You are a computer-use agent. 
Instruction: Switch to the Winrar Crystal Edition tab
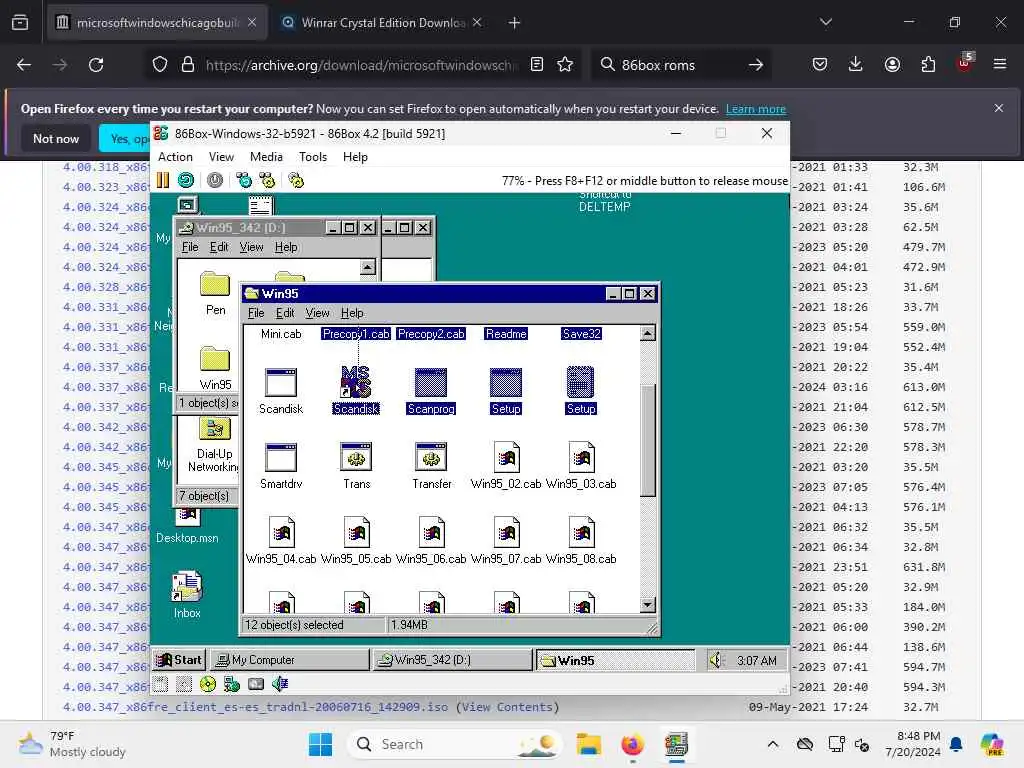(381, 23)
